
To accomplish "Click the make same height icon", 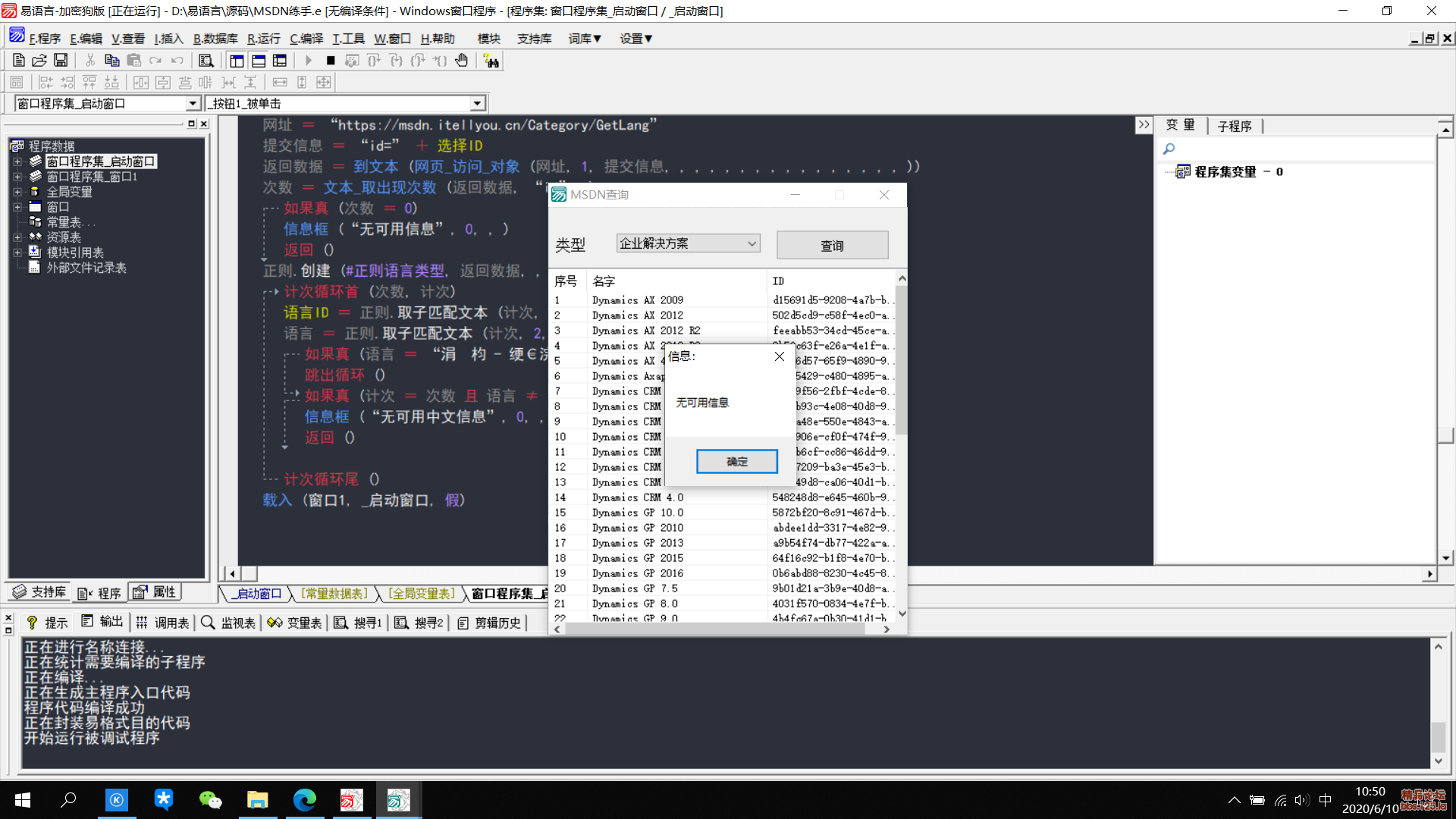I will 302,83.
